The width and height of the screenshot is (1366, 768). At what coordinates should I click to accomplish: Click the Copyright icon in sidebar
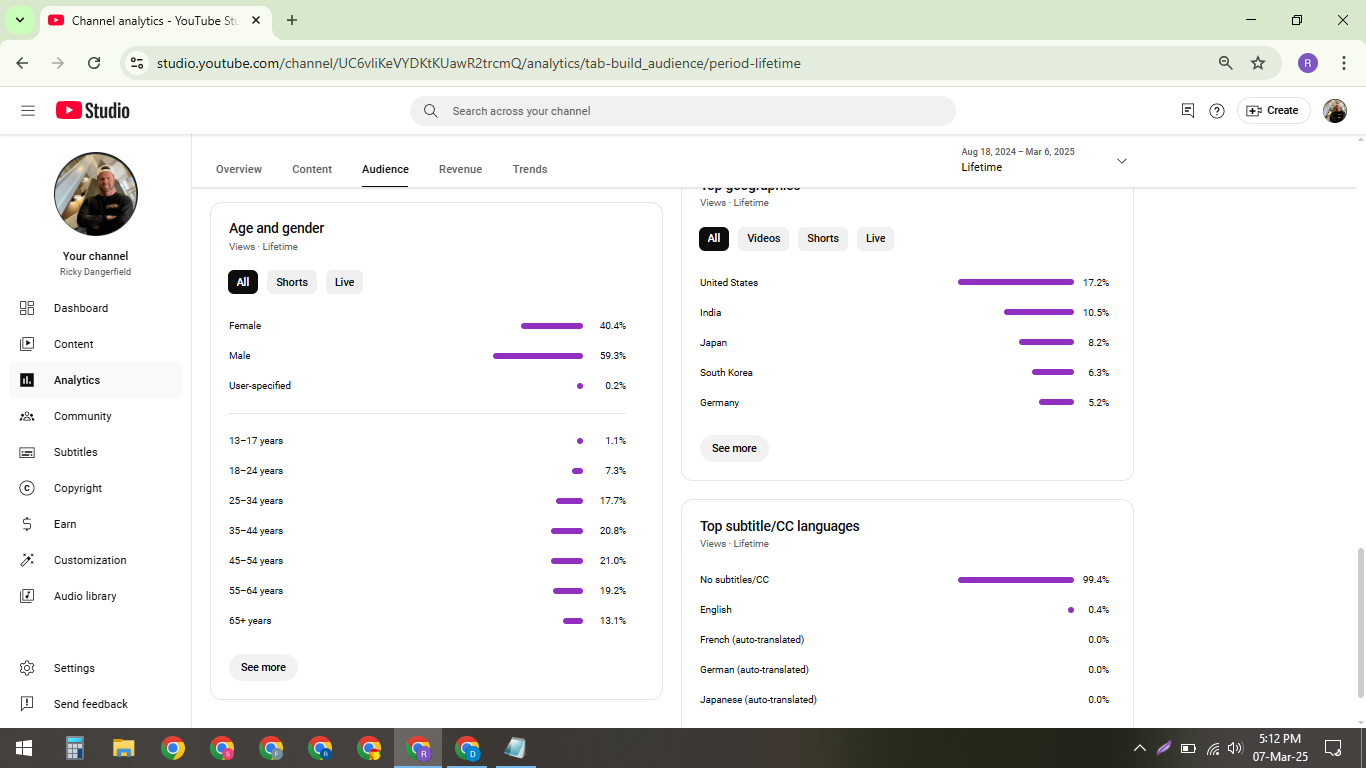27,488
